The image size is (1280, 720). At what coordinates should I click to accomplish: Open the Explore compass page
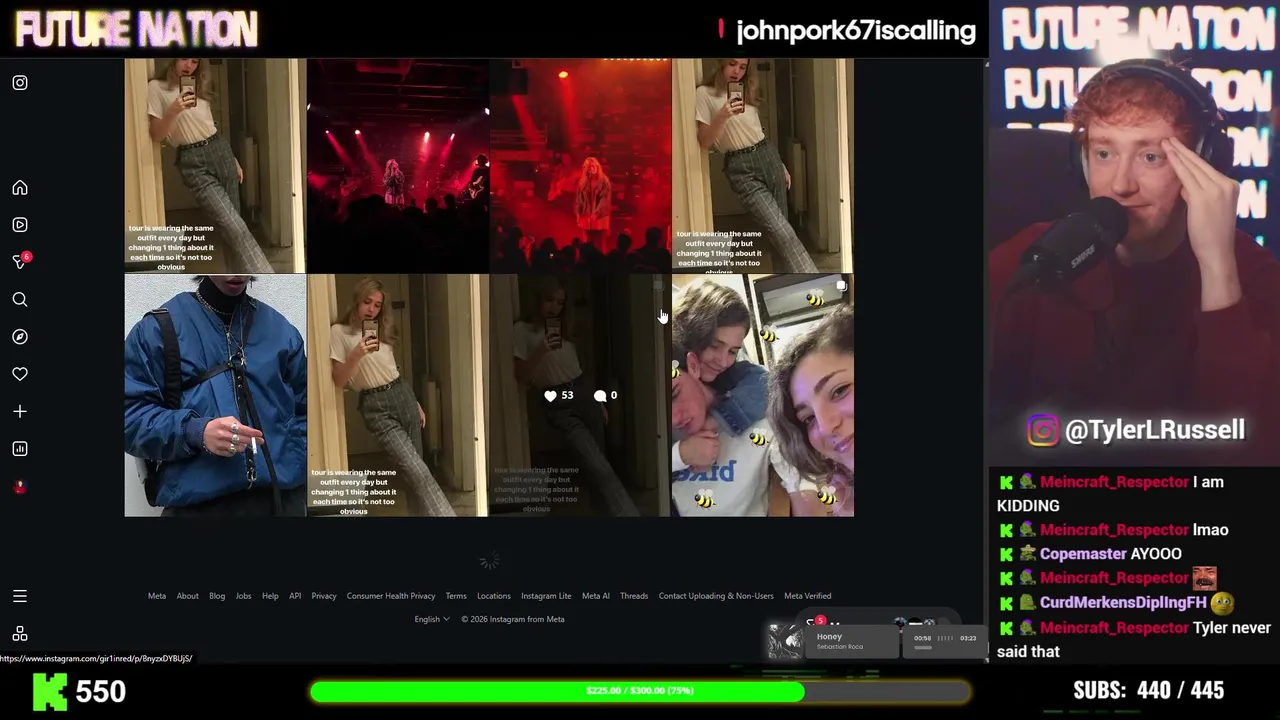(20, 337)
